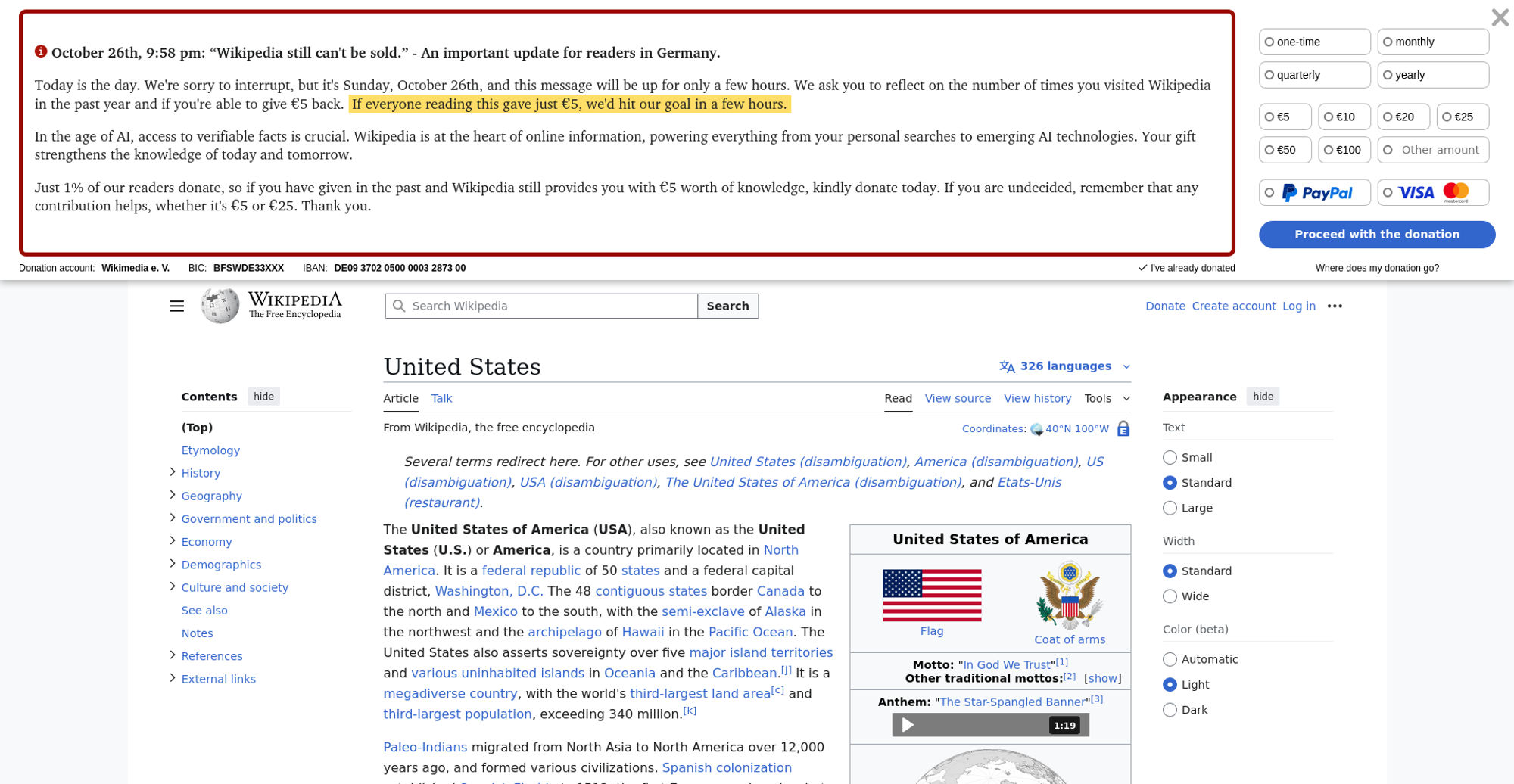Switch to the Talk tab
Screen dimensions: 1514x784
(x=441, y=398)
